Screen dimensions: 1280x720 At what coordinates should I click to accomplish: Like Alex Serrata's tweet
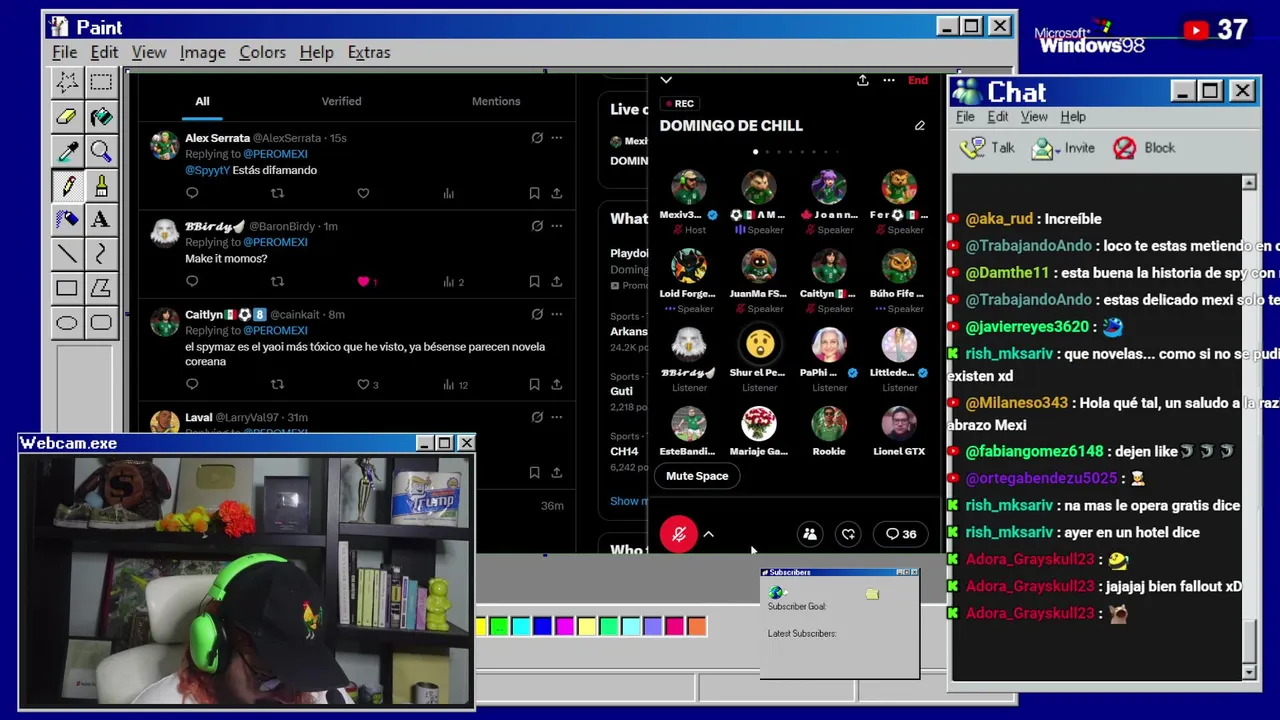click(363, 193)
